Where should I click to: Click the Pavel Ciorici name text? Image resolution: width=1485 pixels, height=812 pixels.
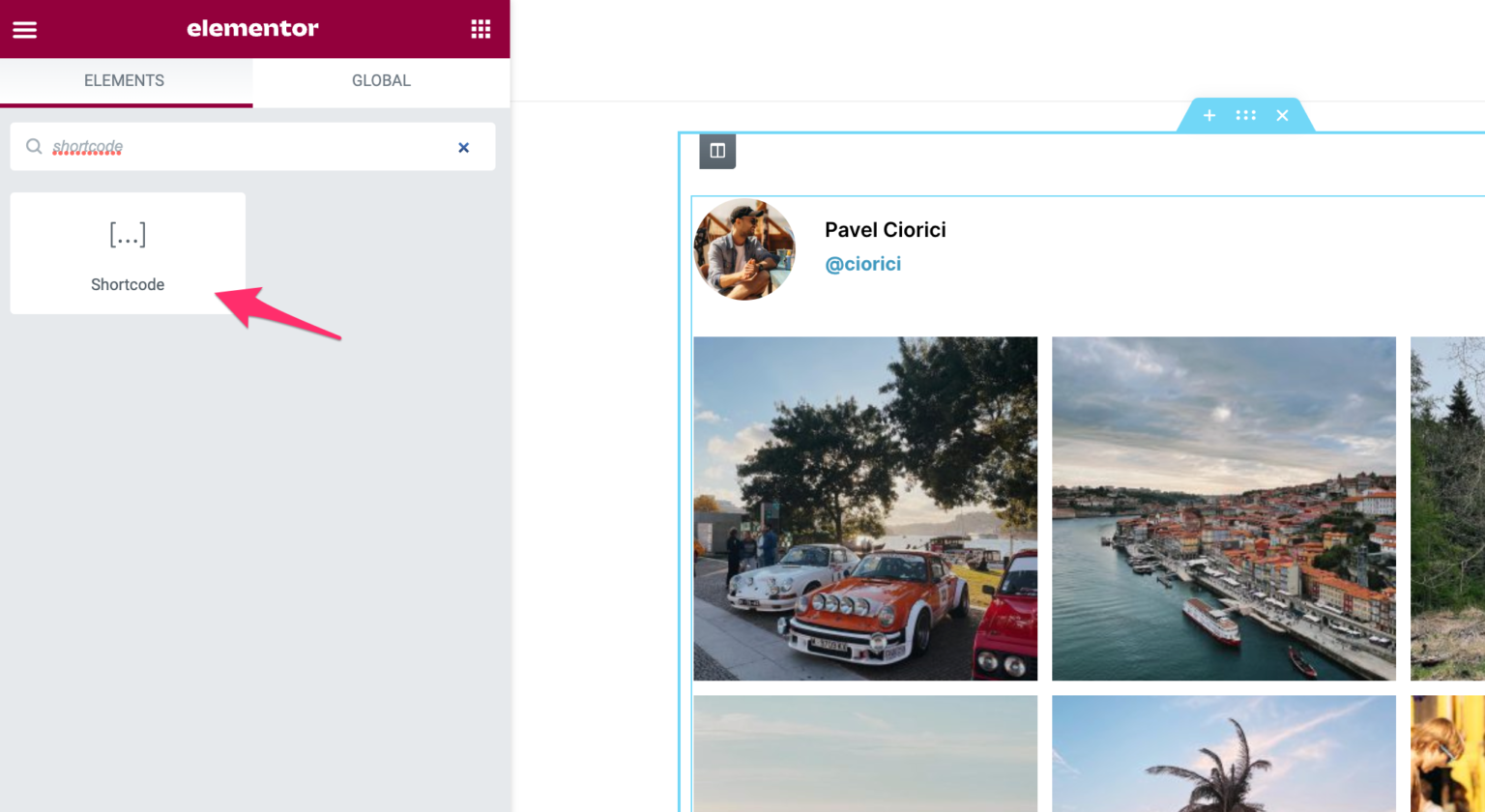coord(885,230)
